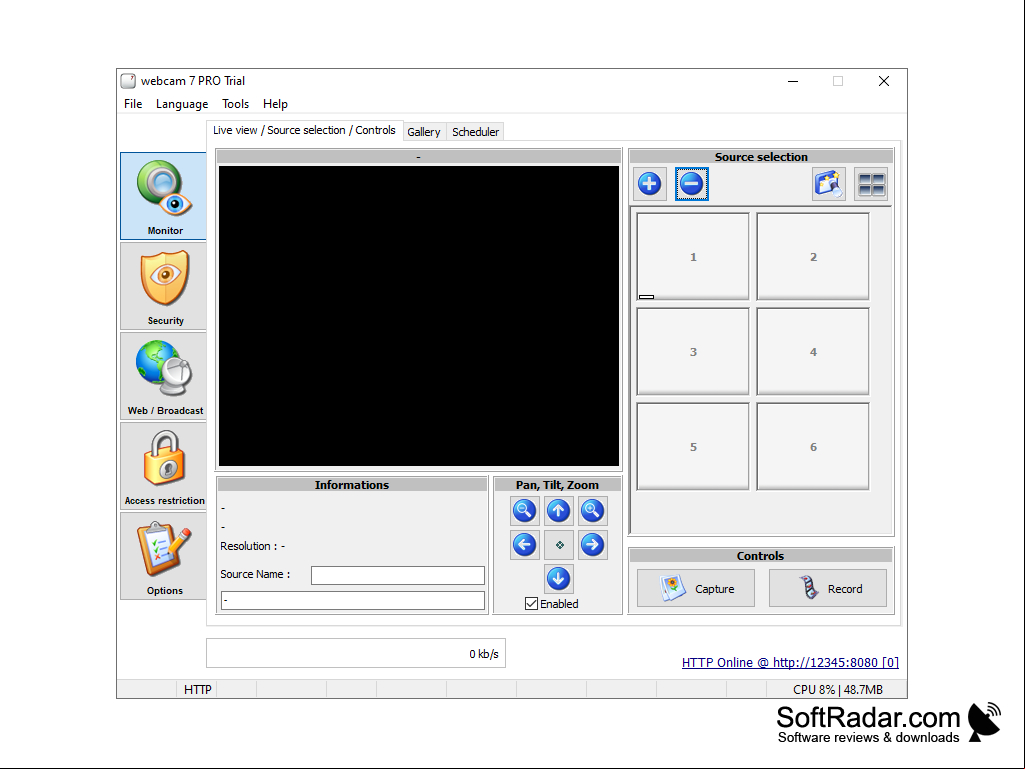Close the webcam 7 PRO Trial window
Viewport: 1025px width, 769px height.
point(884,81)
